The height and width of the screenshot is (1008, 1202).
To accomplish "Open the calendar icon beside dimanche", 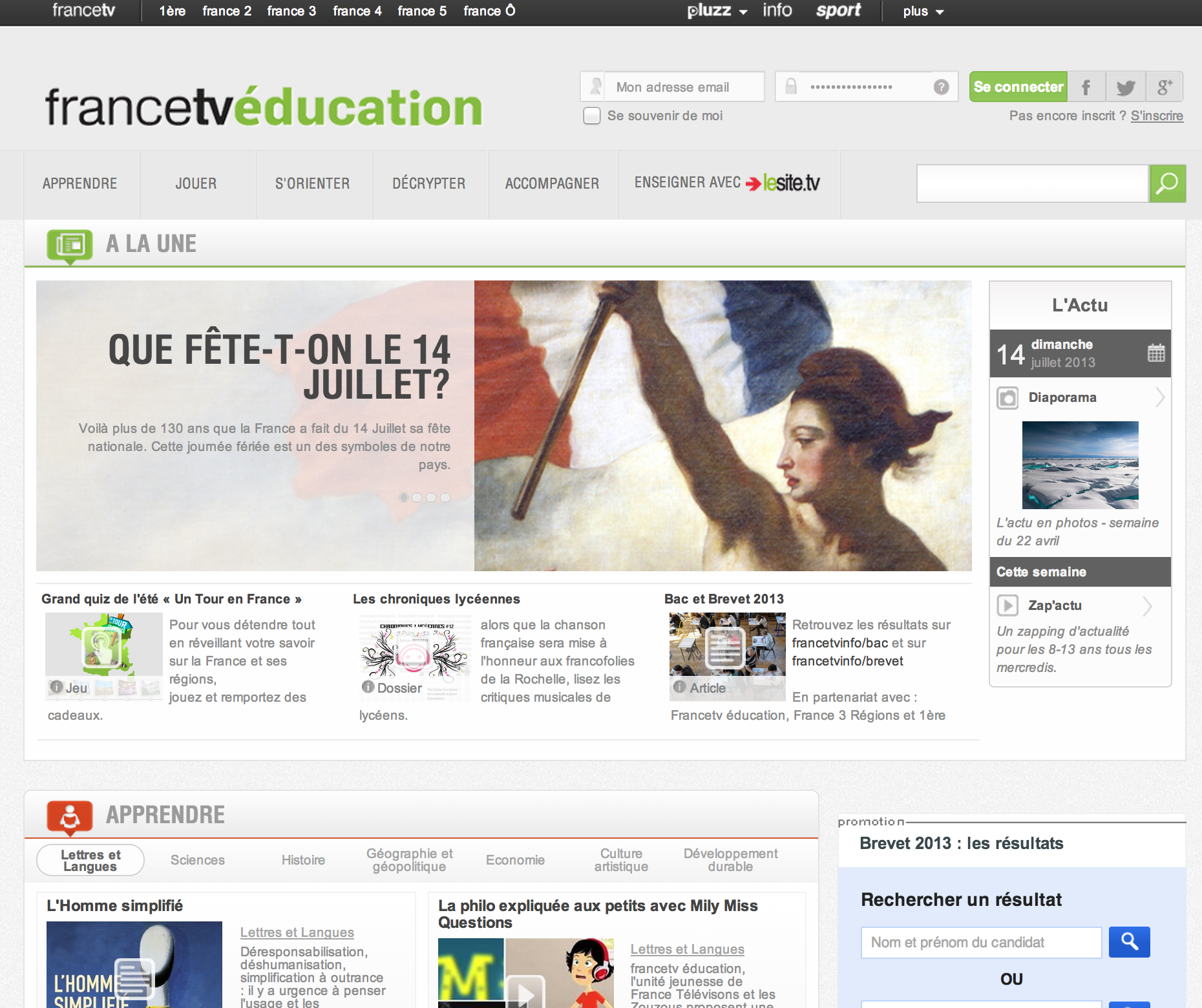I will point(1156,353).
